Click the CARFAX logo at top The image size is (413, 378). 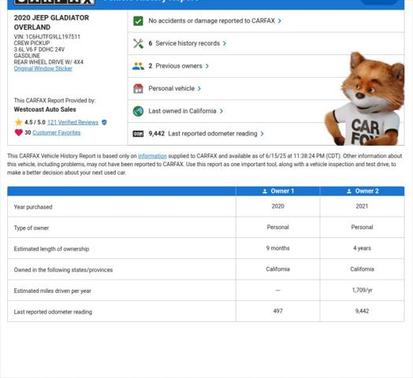(x=55, y=2)
